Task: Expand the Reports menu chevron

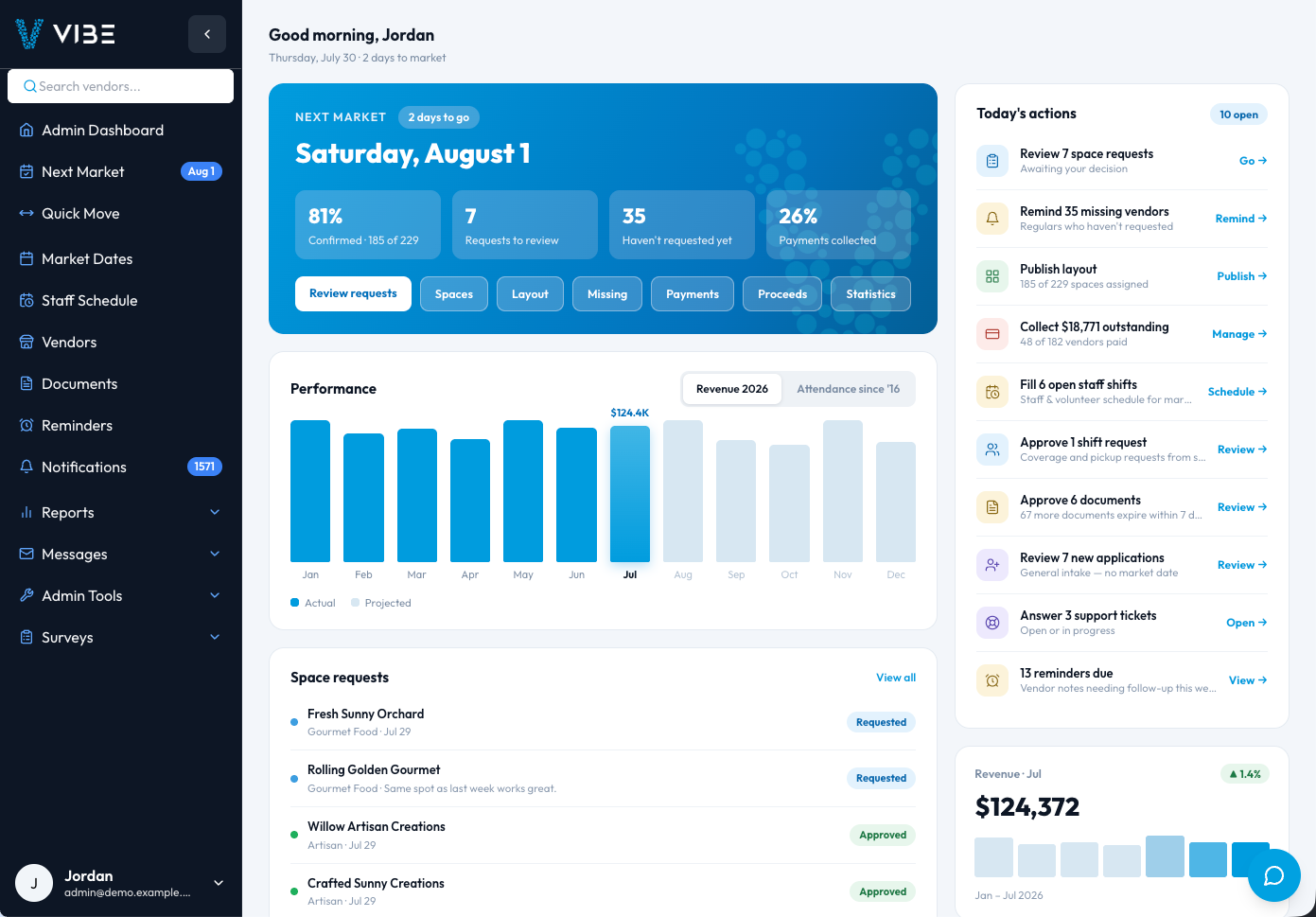Action: pos(215,513)
